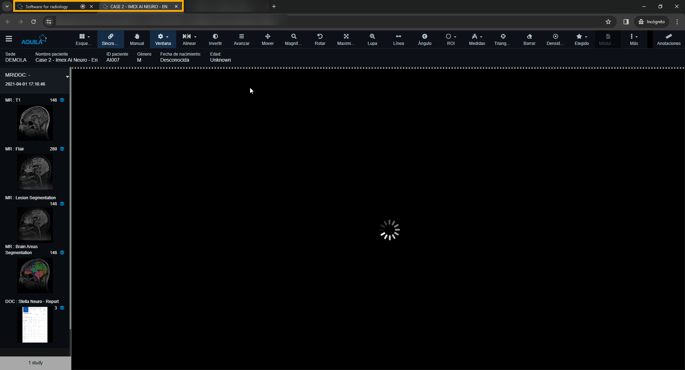Toggle the Manual hand mode

pyautogui.click(x=137, y=39)
